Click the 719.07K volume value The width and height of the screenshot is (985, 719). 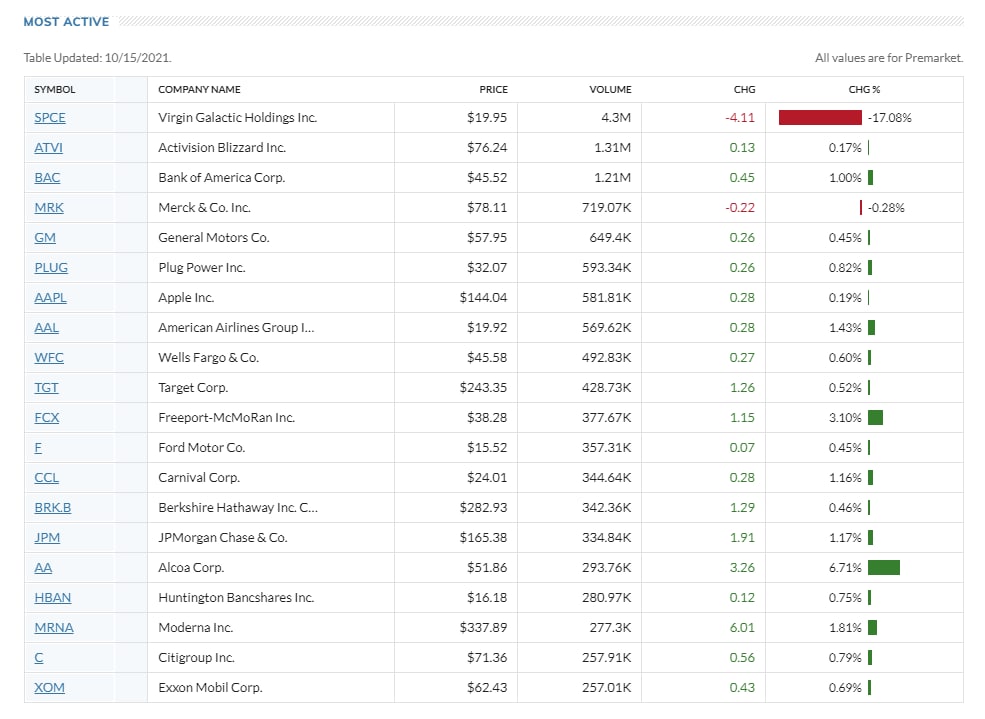pyautogui.click(x=606, y=207)
